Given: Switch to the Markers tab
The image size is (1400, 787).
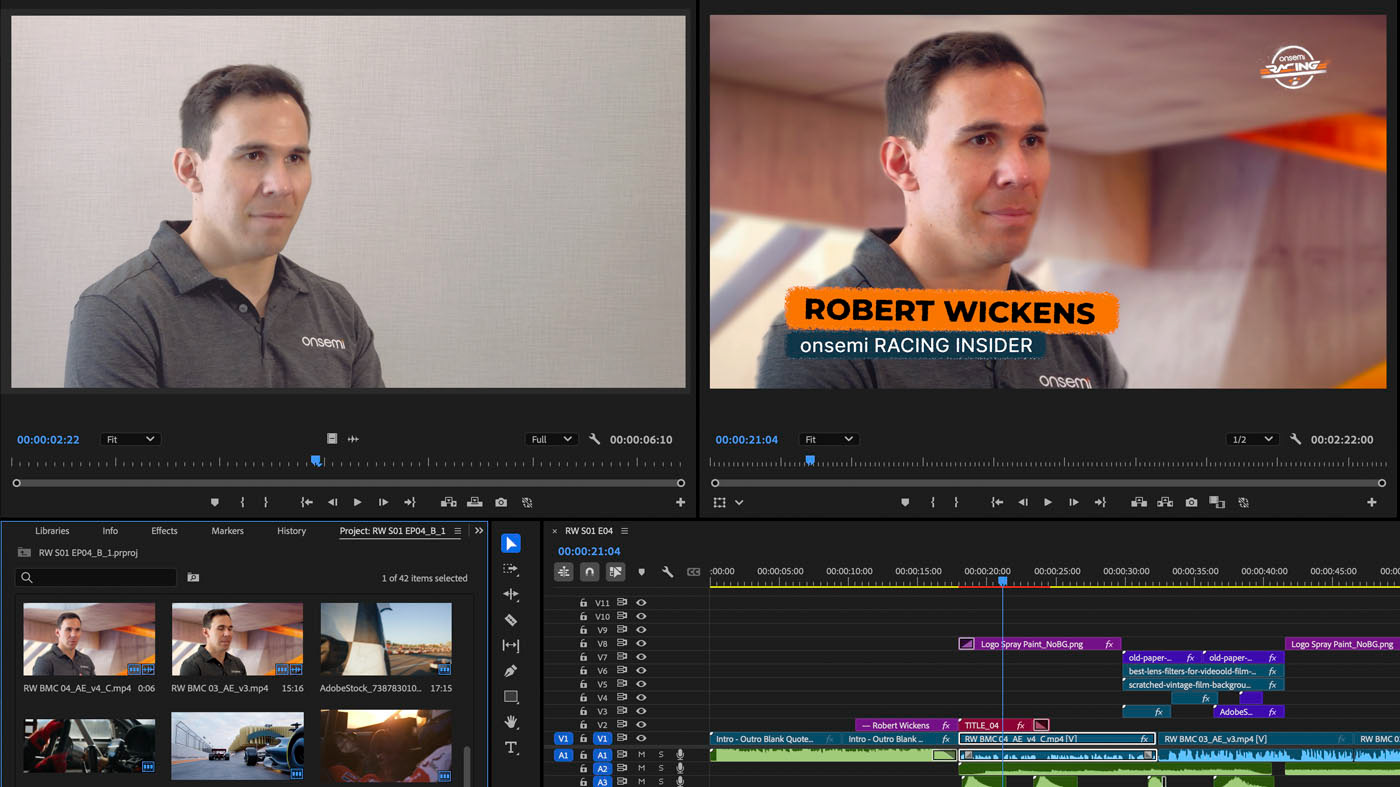Looking at the screenshot, I should click(x=227, y=531).
